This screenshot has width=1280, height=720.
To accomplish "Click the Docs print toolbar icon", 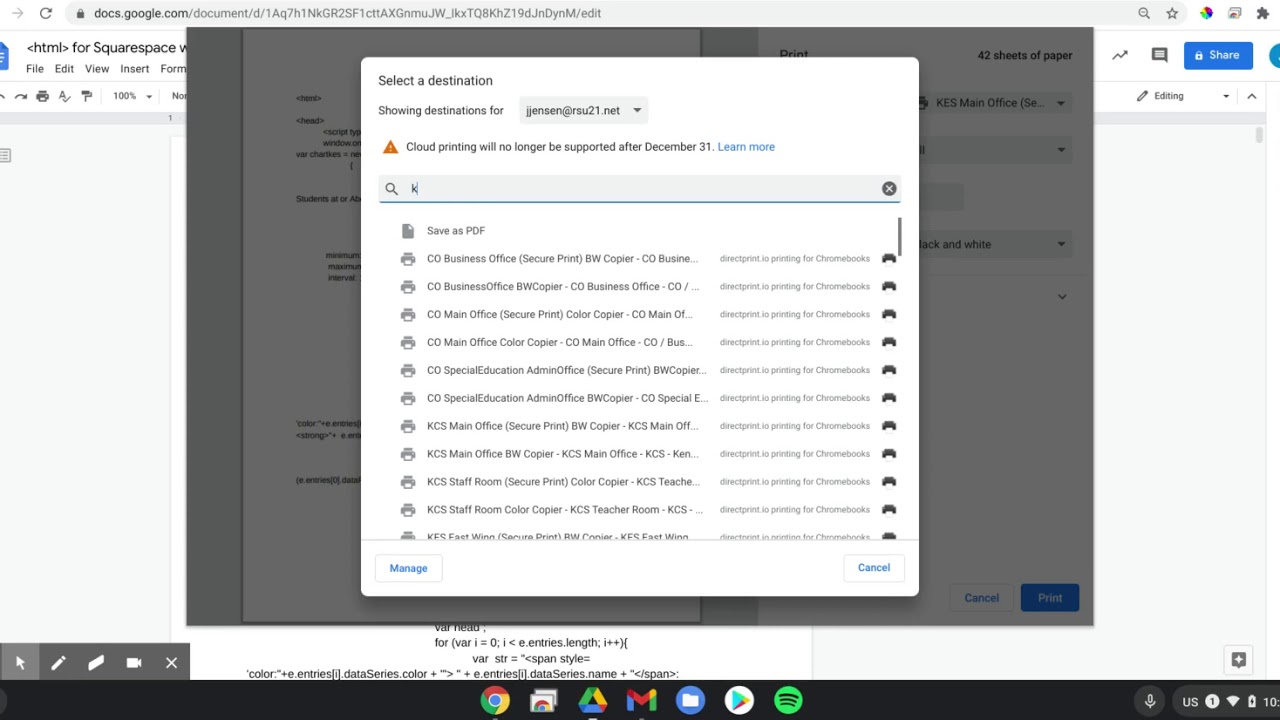I will pos(42,96).
